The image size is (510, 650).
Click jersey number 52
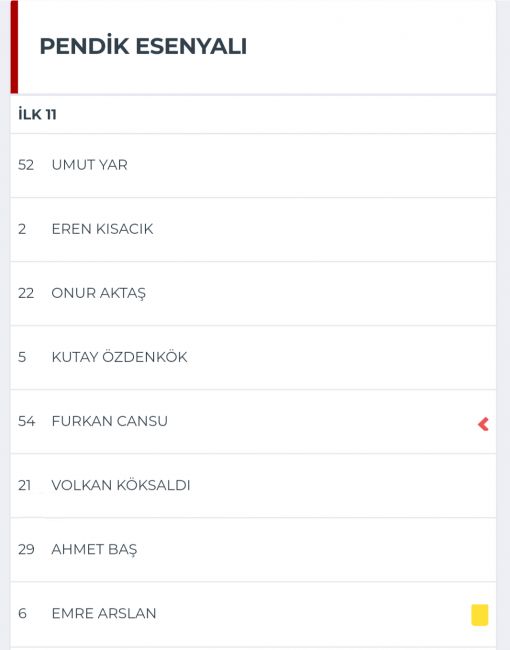coord(26,165)
